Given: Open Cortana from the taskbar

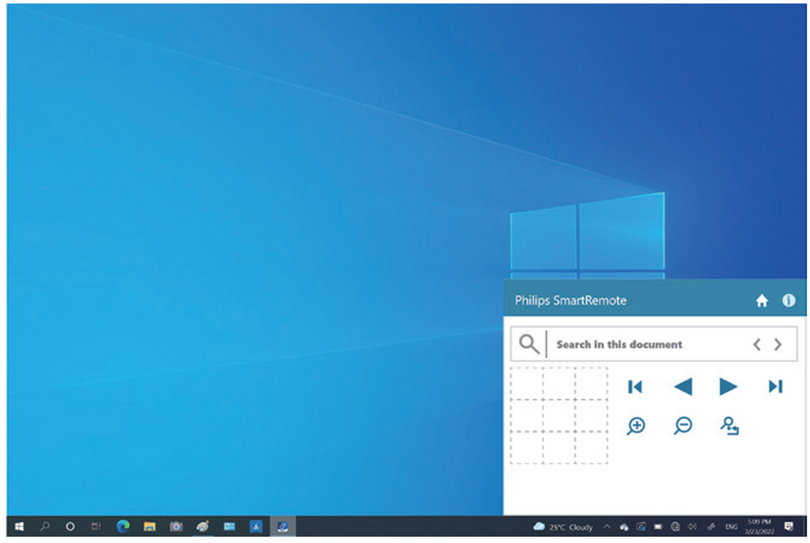Looking at the screenshot, I should (x=70, y=526).
